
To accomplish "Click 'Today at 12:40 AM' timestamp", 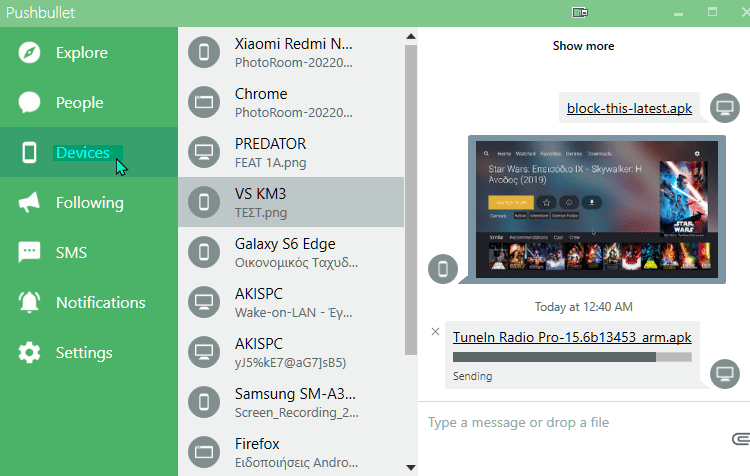I will pyautogui.click(x=584, y=307).
